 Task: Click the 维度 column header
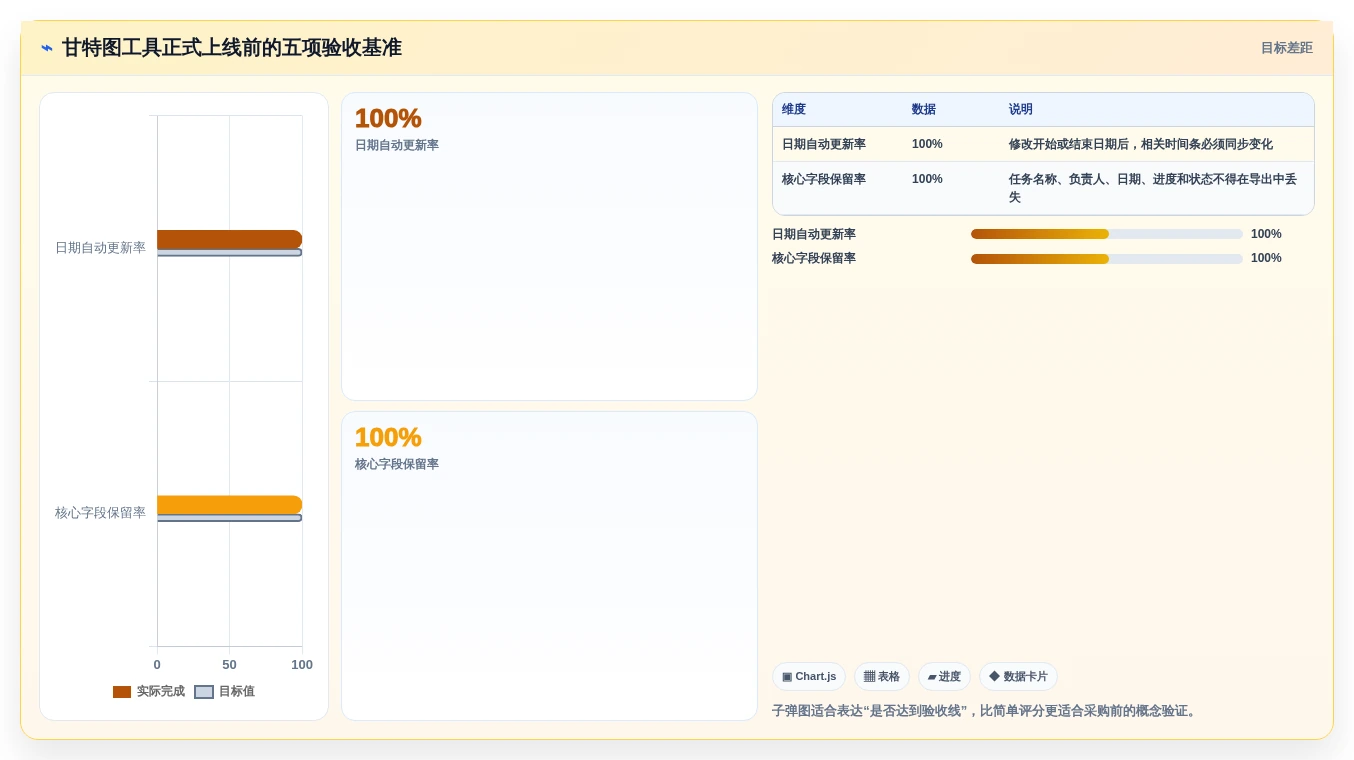pyautogui.click(x=794, y=109)
